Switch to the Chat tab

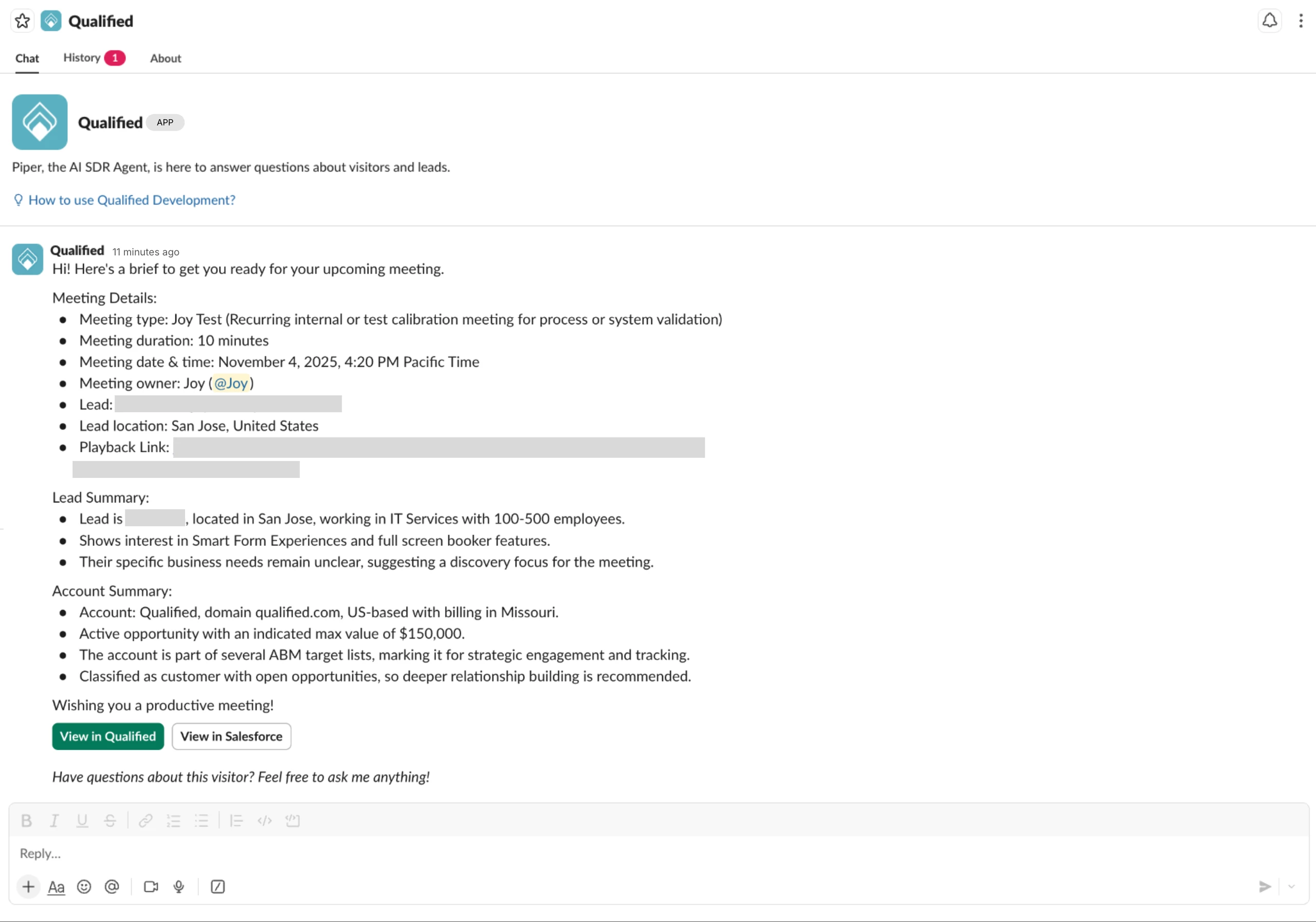pyautogui.click(x=27, y=59)
